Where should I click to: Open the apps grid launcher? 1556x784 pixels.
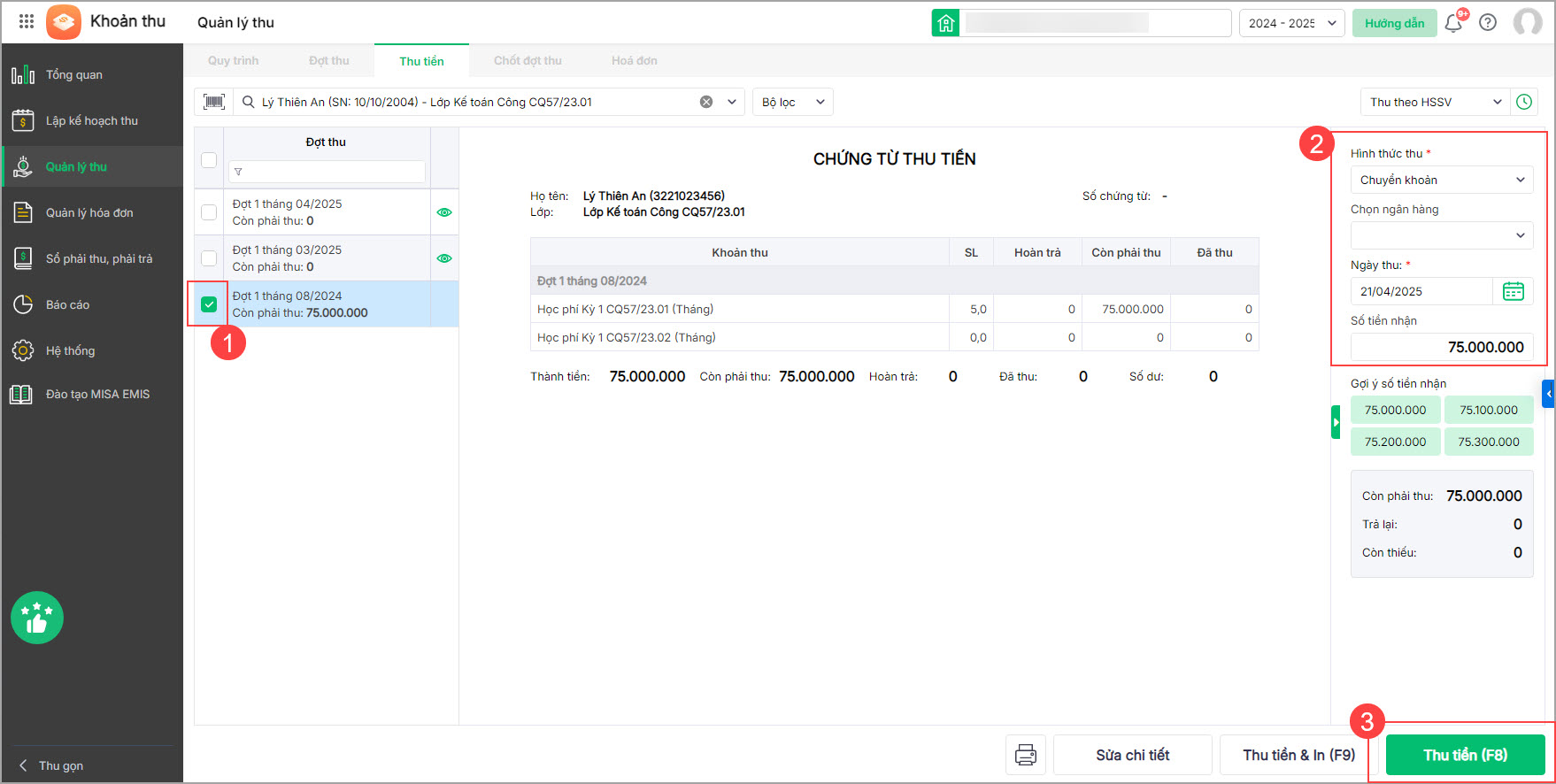tap(27, 22)
